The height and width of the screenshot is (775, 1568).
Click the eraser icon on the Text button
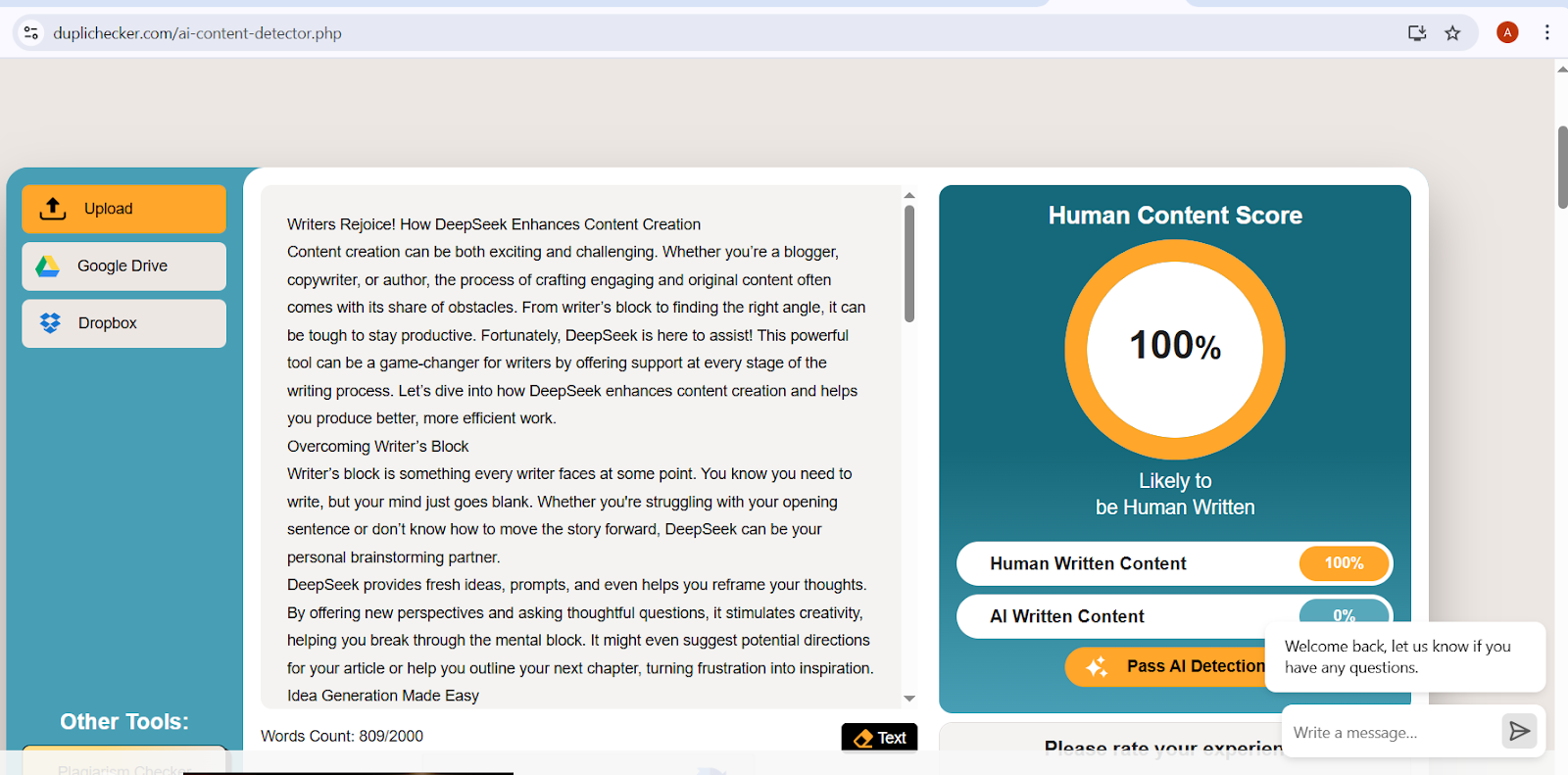[x=863, y=739]
